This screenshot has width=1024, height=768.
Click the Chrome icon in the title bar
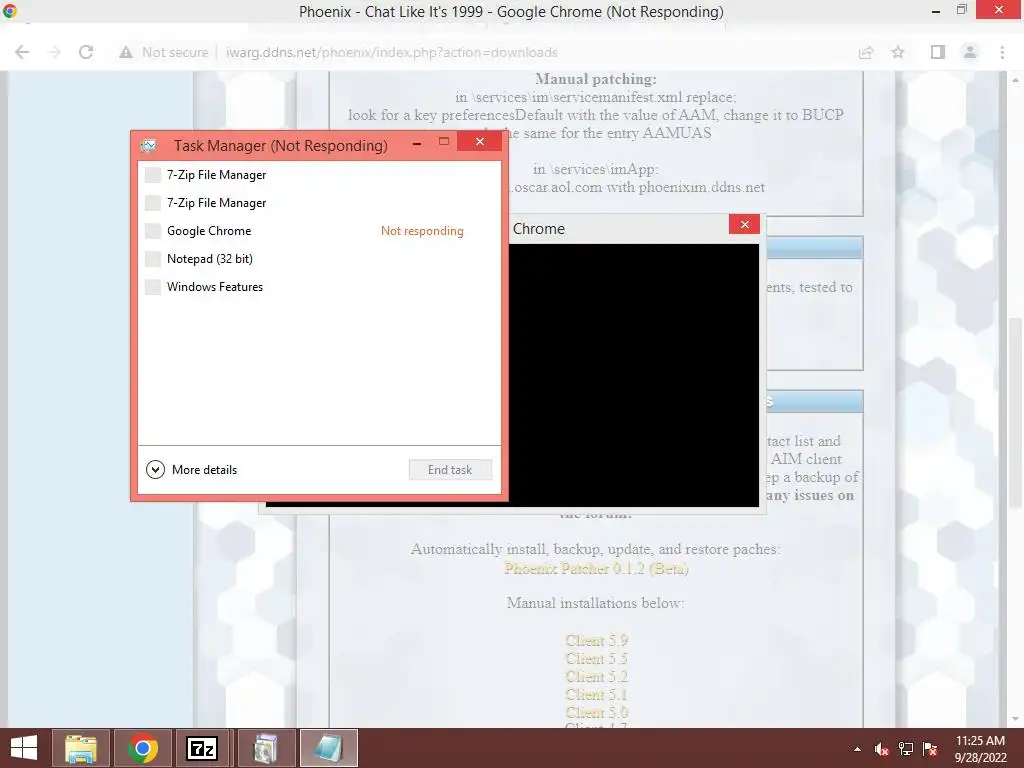pos(10,10)
